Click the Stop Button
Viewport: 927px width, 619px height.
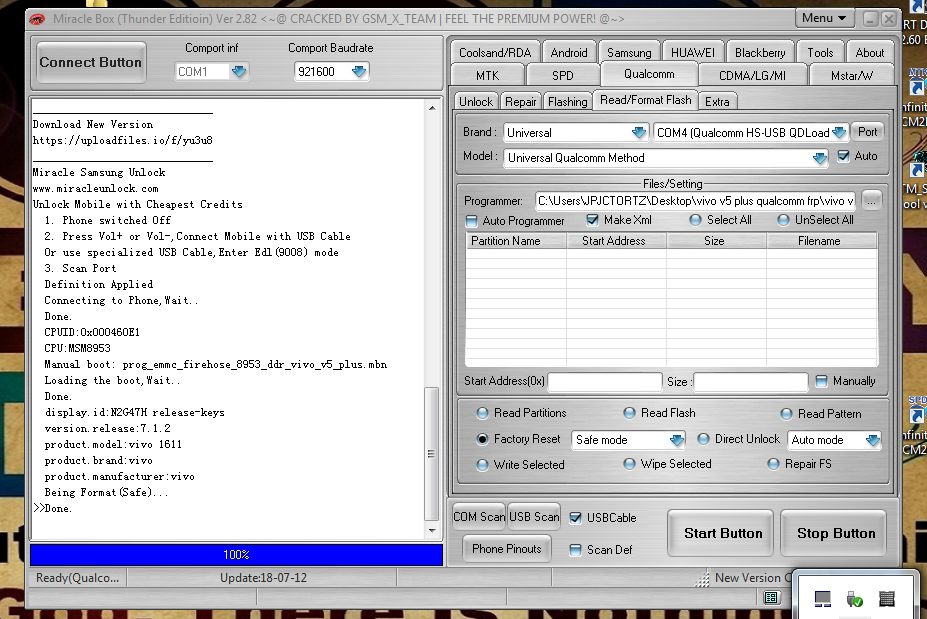(x=834, y=533)
